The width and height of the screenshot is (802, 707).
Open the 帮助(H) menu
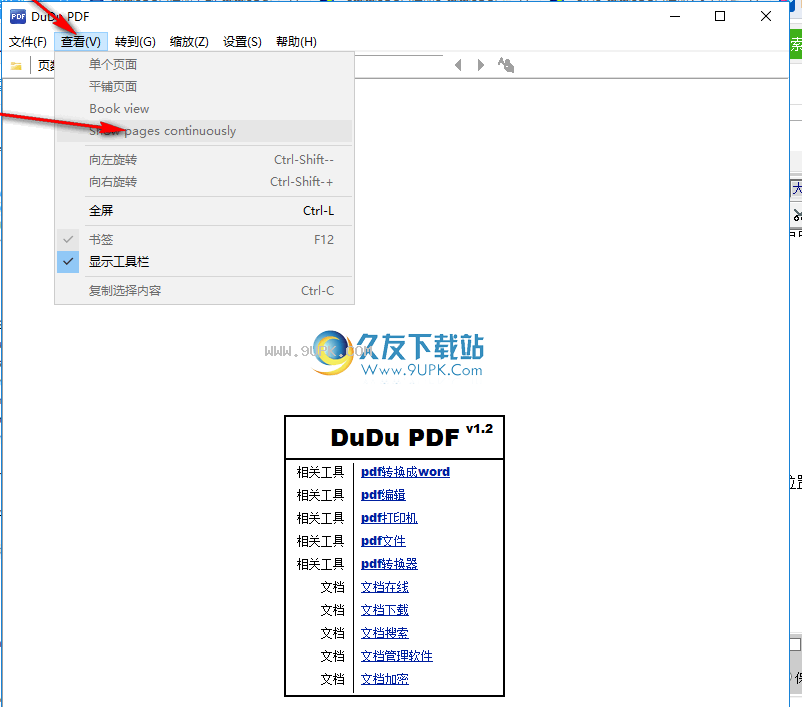pos(296,41)
